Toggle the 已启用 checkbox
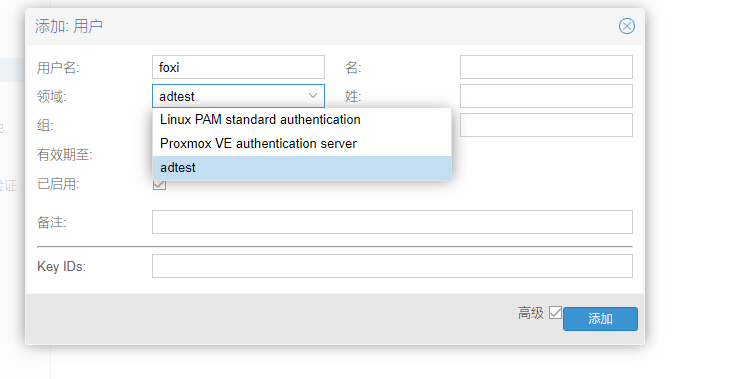Viewport: 746px width, 379px height. point(159,185)
